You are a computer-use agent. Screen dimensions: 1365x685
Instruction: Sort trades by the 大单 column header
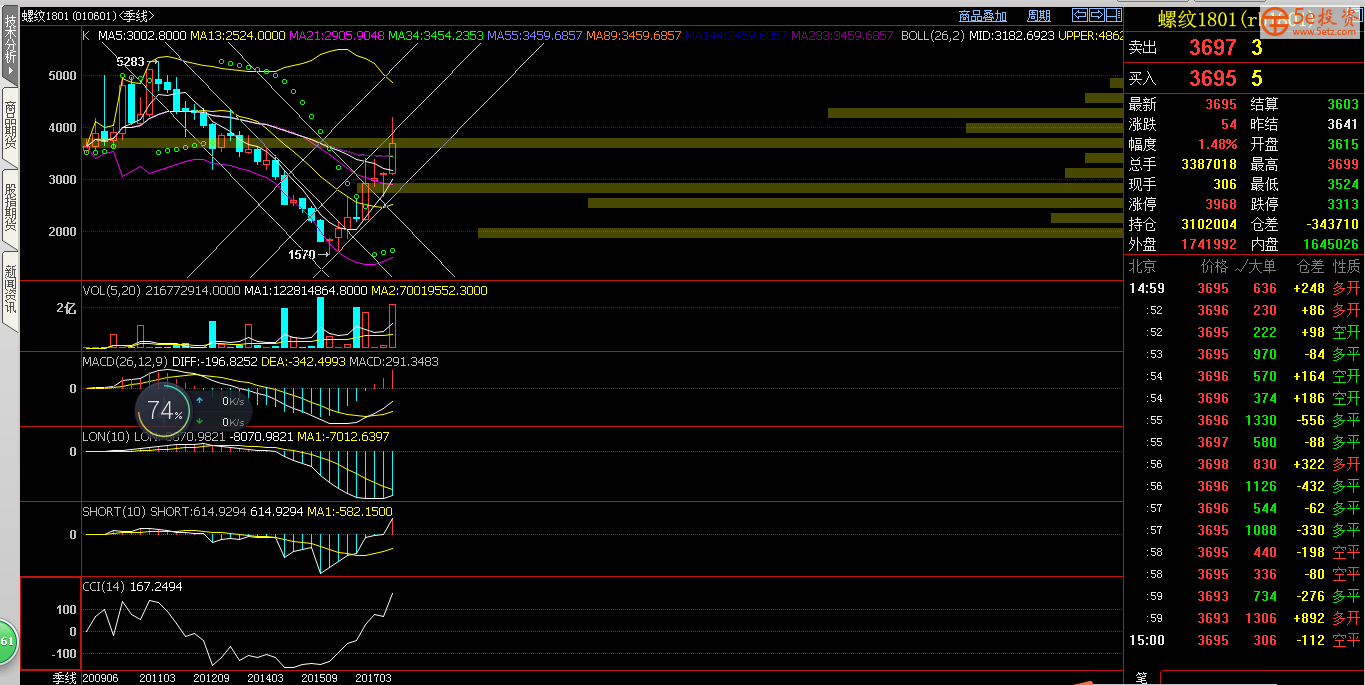click(x=1255, y=267)
